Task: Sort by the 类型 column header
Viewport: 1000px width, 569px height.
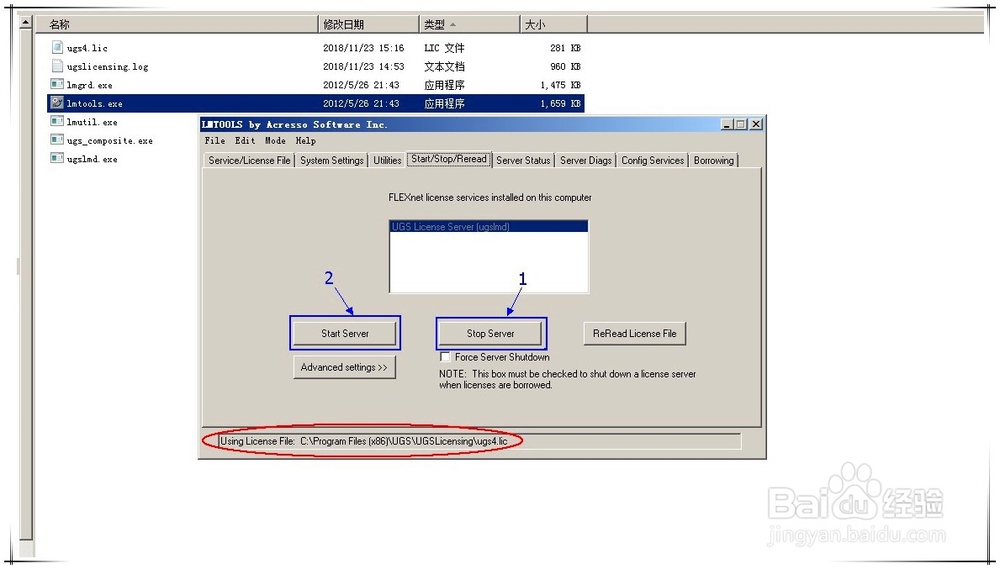Action: click(x=469, y=24)
